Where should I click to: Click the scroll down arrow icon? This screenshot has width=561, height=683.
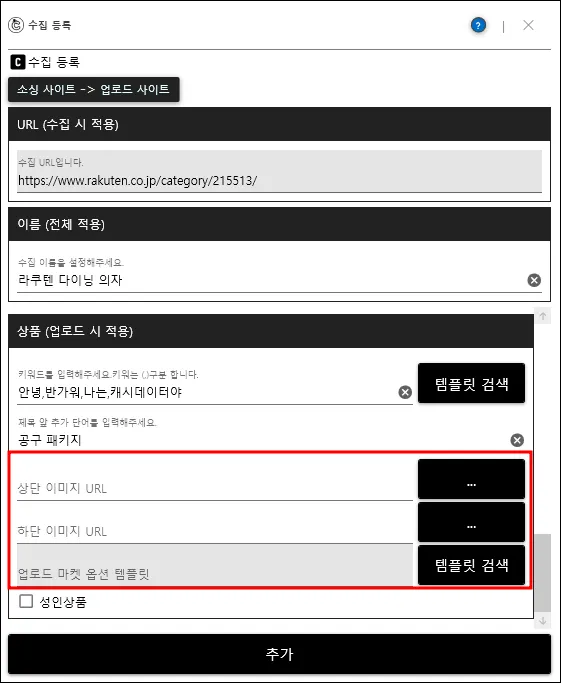[543, 621]
